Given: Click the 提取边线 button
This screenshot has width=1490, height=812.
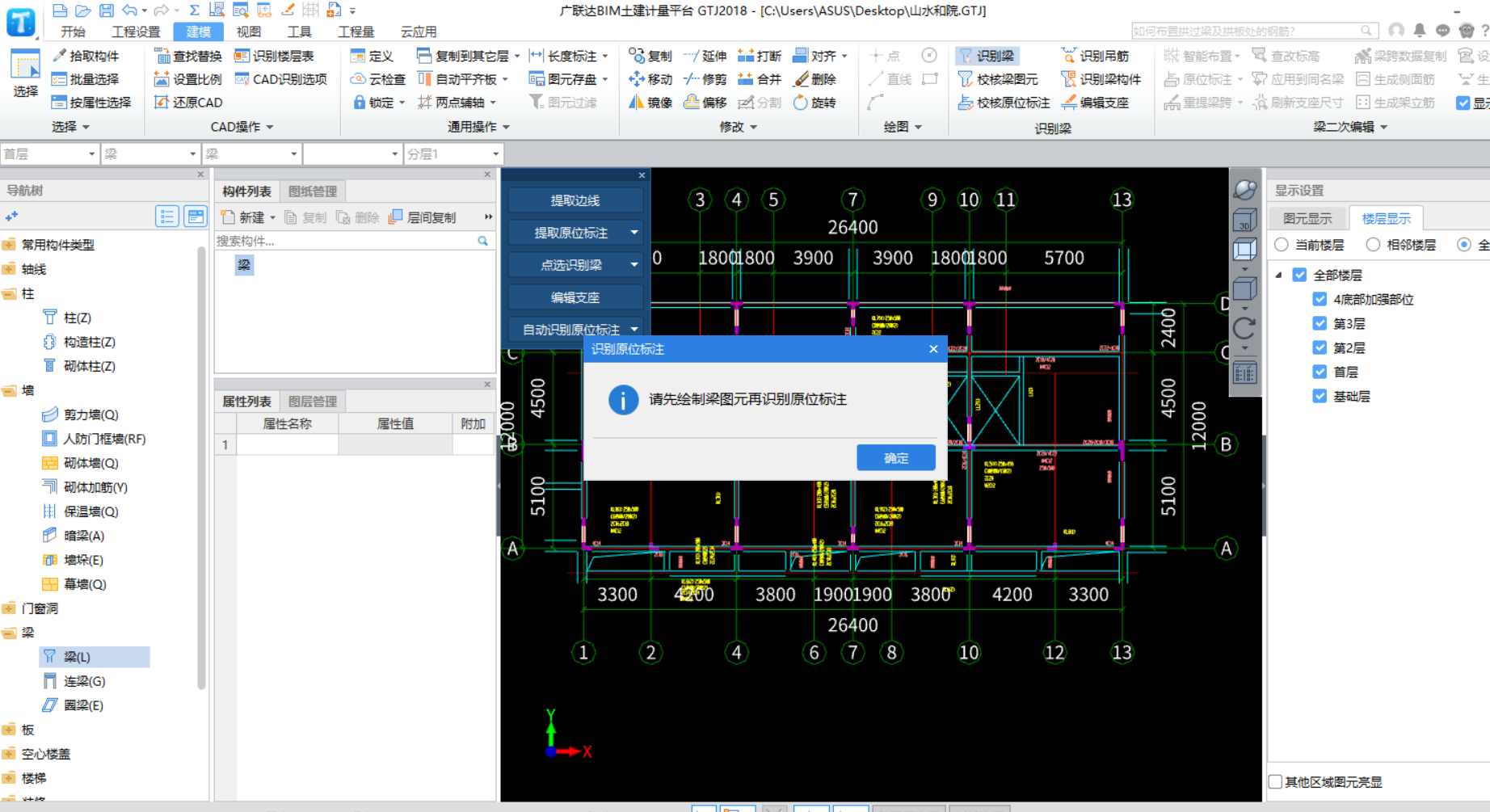Looking at the screenshot, I should [575, 200].
